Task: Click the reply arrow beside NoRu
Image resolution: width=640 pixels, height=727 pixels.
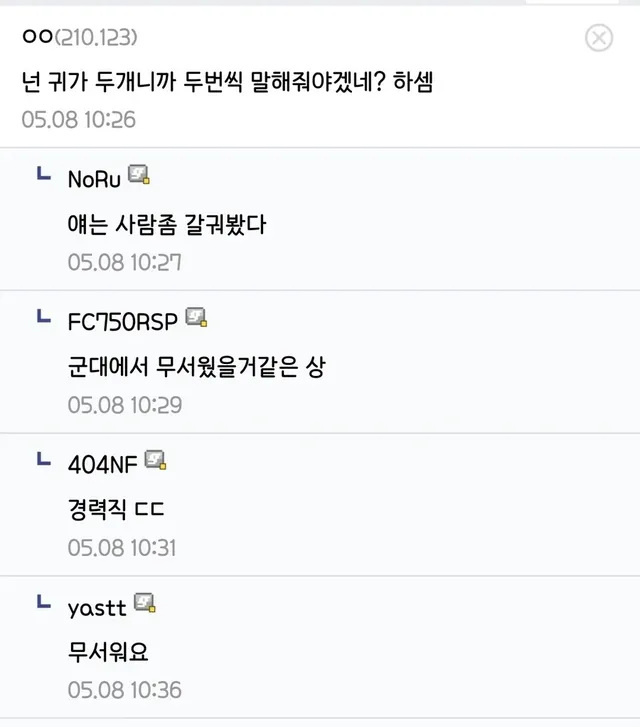Action: 43,176
